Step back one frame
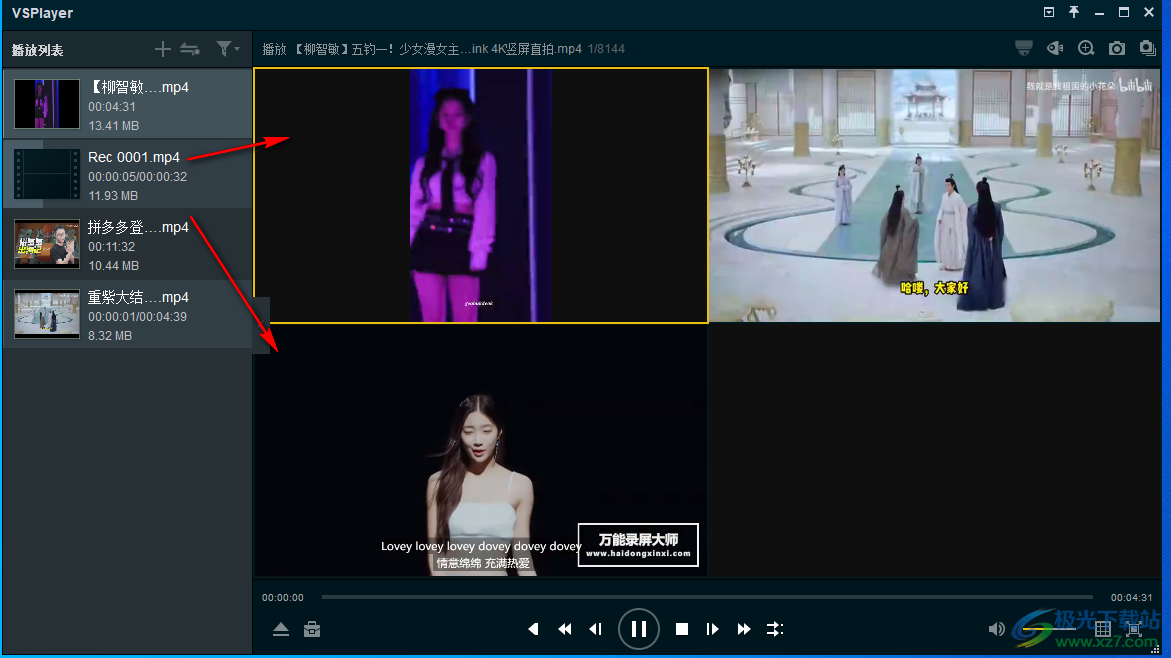The width and height of the screenshot is (1171, 658). 595,629
